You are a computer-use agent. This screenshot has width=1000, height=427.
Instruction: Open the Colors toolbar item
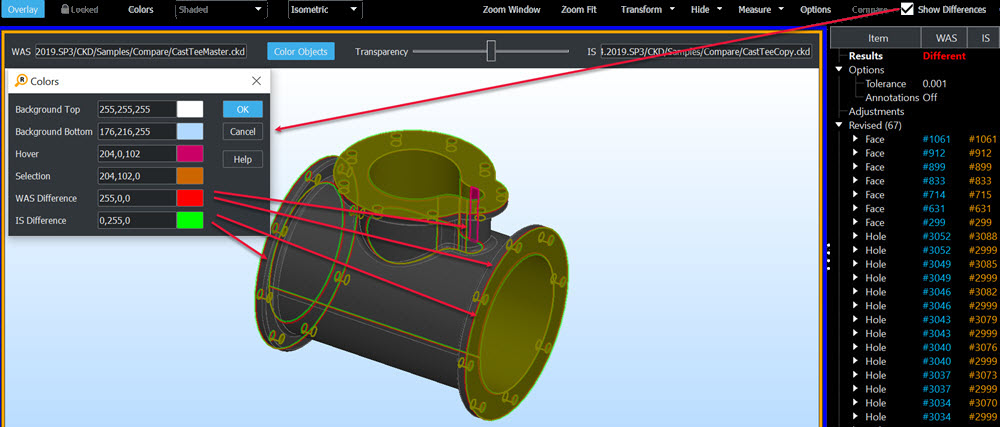tap(140, 10)
